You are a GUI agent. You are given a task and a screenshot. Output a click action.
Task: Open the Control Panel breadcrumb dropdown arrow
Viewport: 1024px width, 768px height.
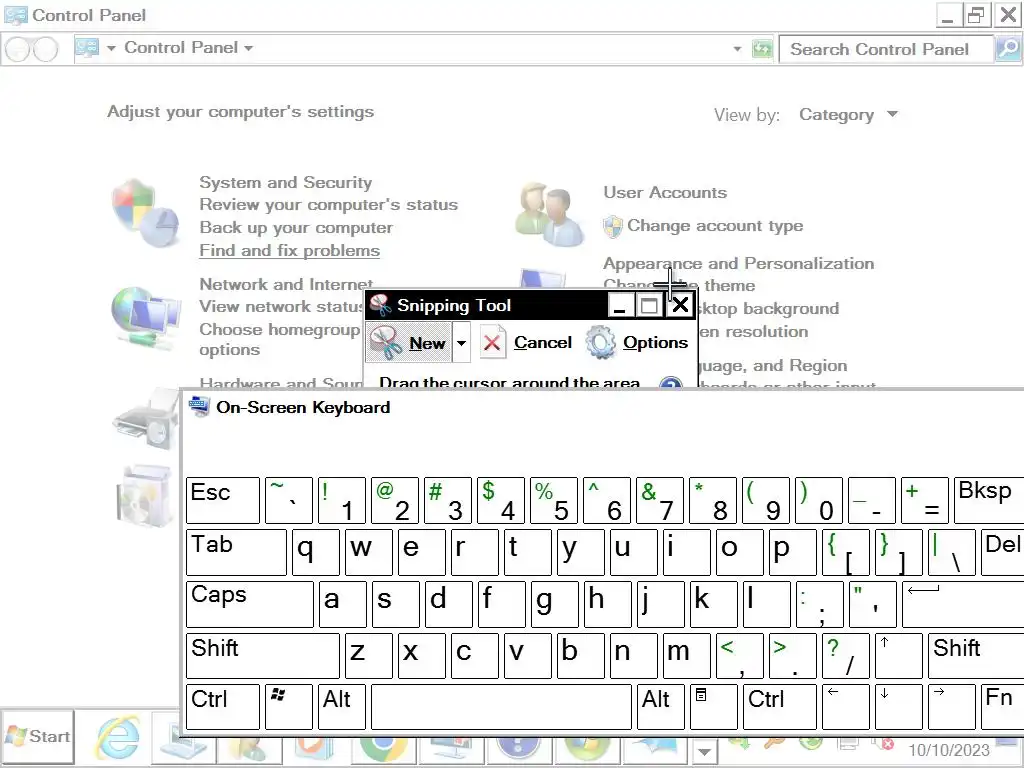pyautogui.click(x=248, y=48)
